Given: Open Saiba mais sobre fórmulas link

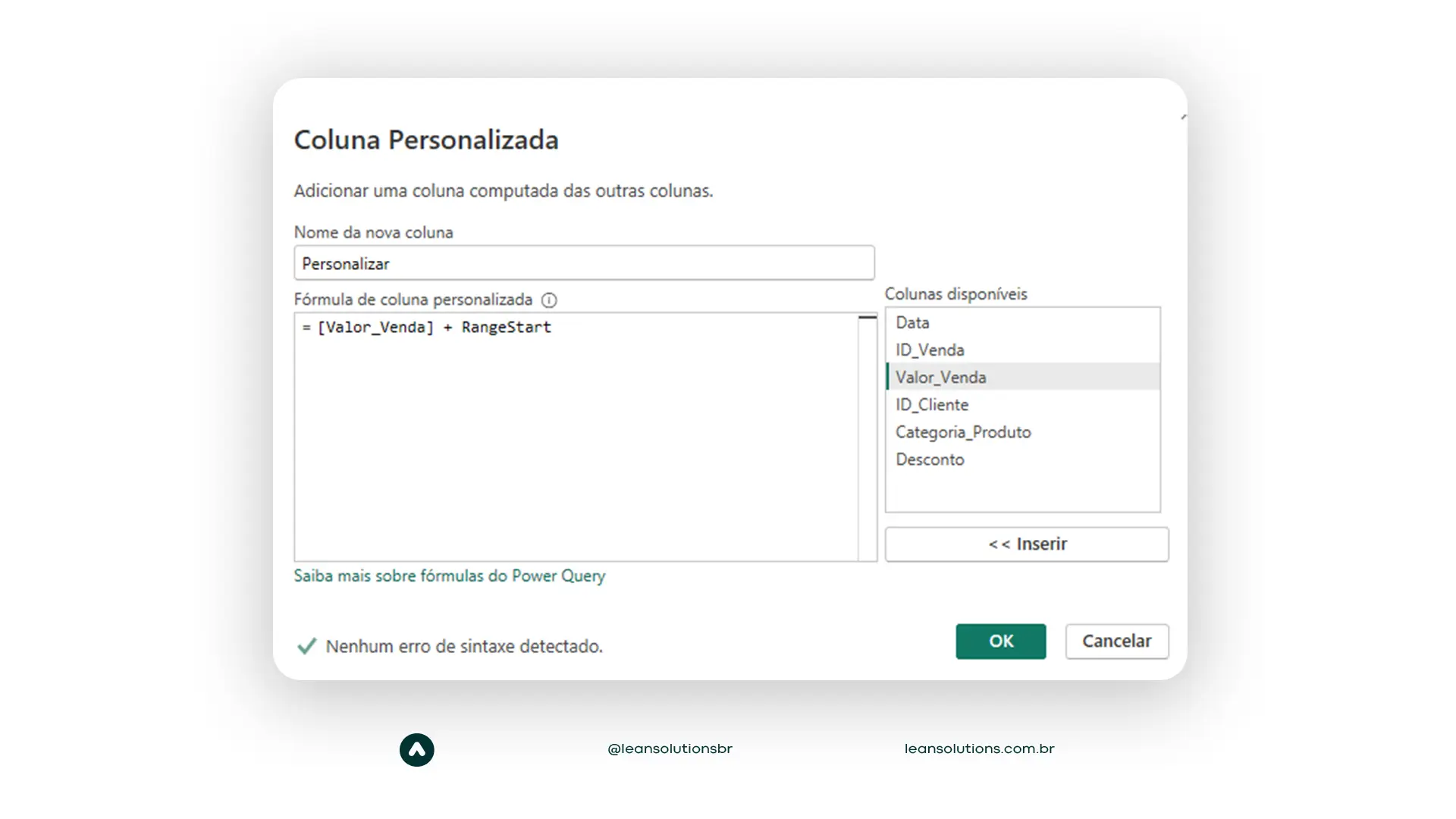Looking at the screenshot, I should [x=450, y=576].
